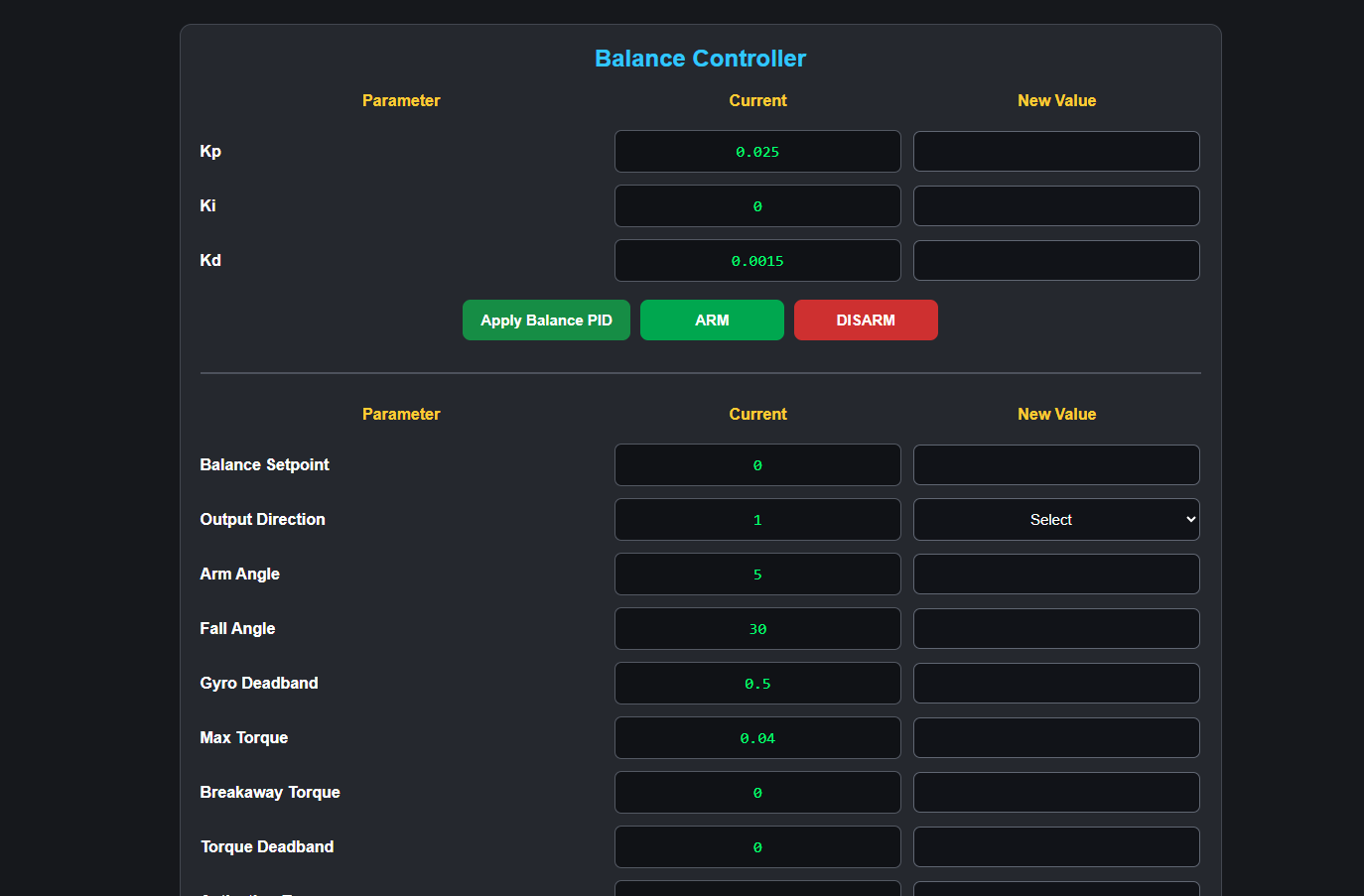Image resolution: width=1364 pixels, height=896 pixels.
Task: Click the Max Torque label
Action: pyautogui.click(x=243, y=738)
